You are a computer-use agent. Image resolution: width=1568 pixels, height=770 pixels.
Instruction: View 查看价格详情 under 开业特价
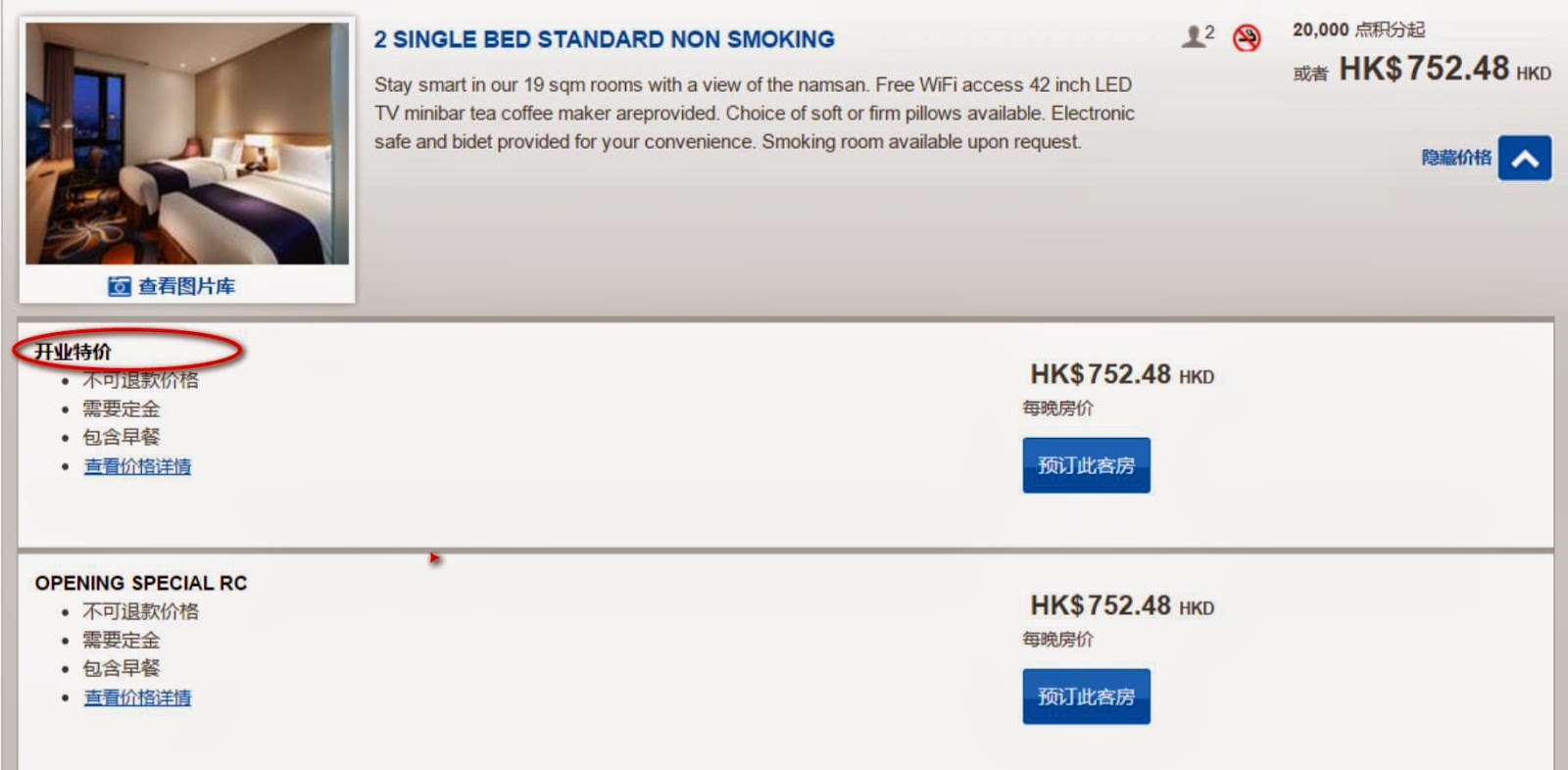click(x=137, y=466)
